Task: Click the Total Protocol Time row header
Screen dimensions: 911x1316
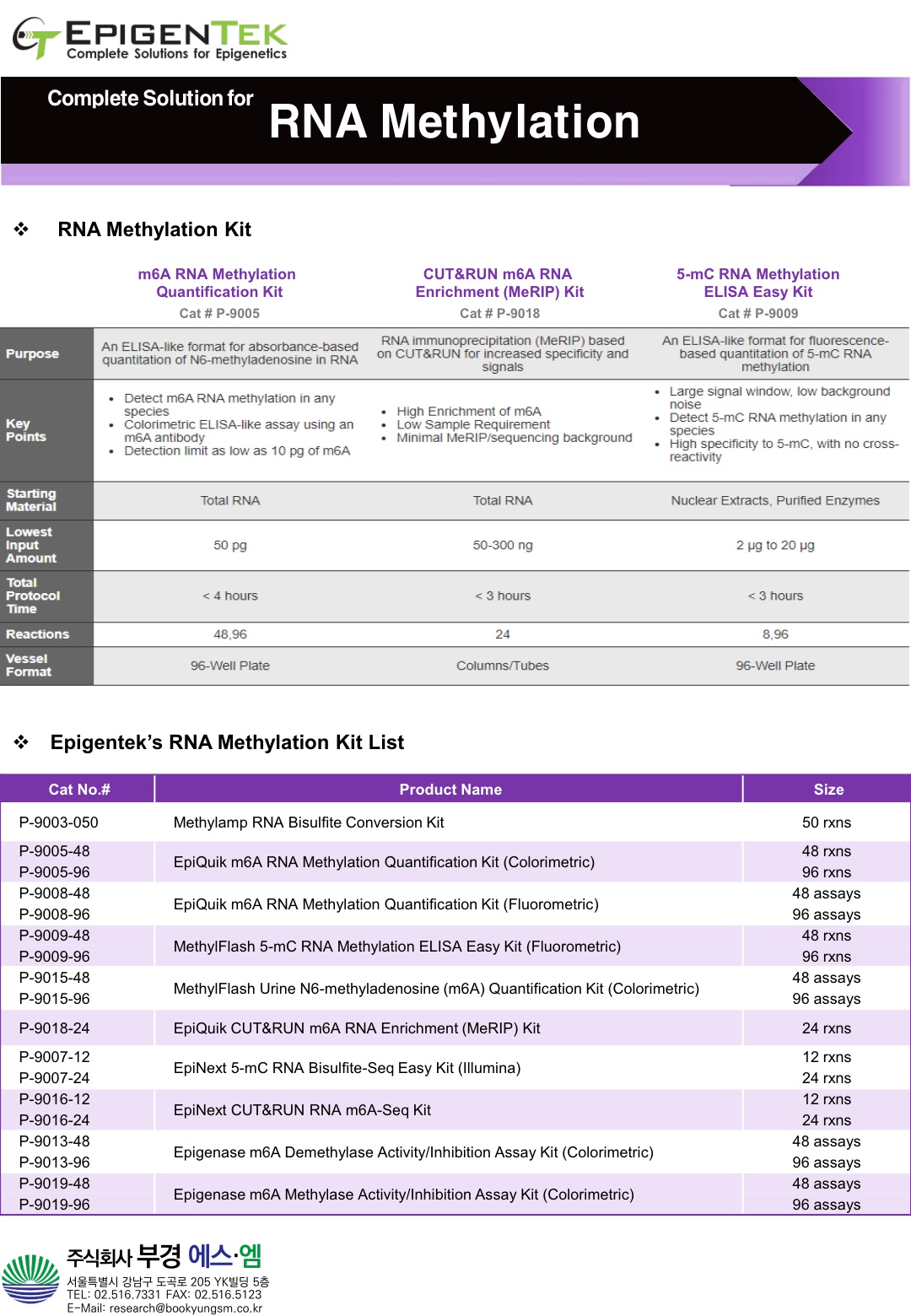Action: pos(46,596)
